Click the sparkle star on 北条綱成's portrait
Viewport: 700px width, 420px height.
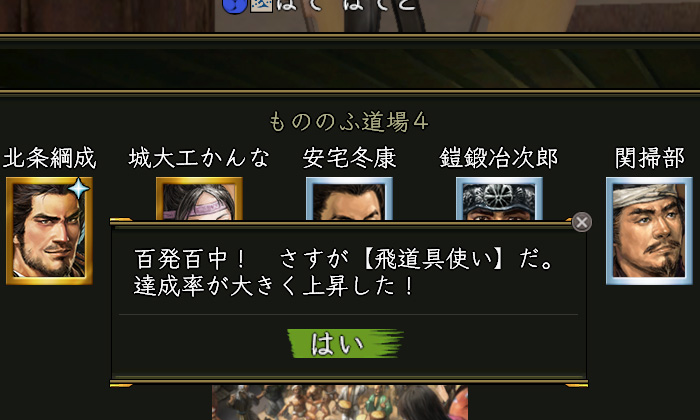[79, 188]
